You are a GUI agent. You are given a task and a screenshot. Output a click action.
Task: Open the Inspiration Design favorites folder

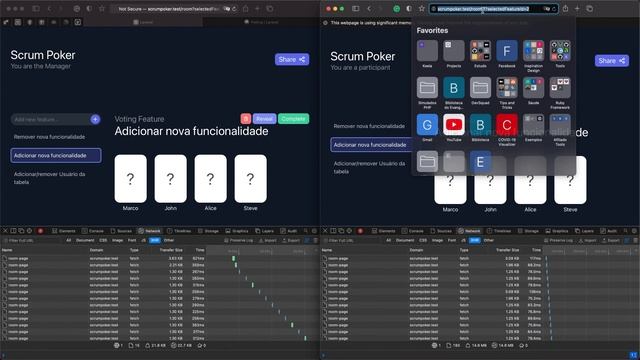[x=533, y=51]
